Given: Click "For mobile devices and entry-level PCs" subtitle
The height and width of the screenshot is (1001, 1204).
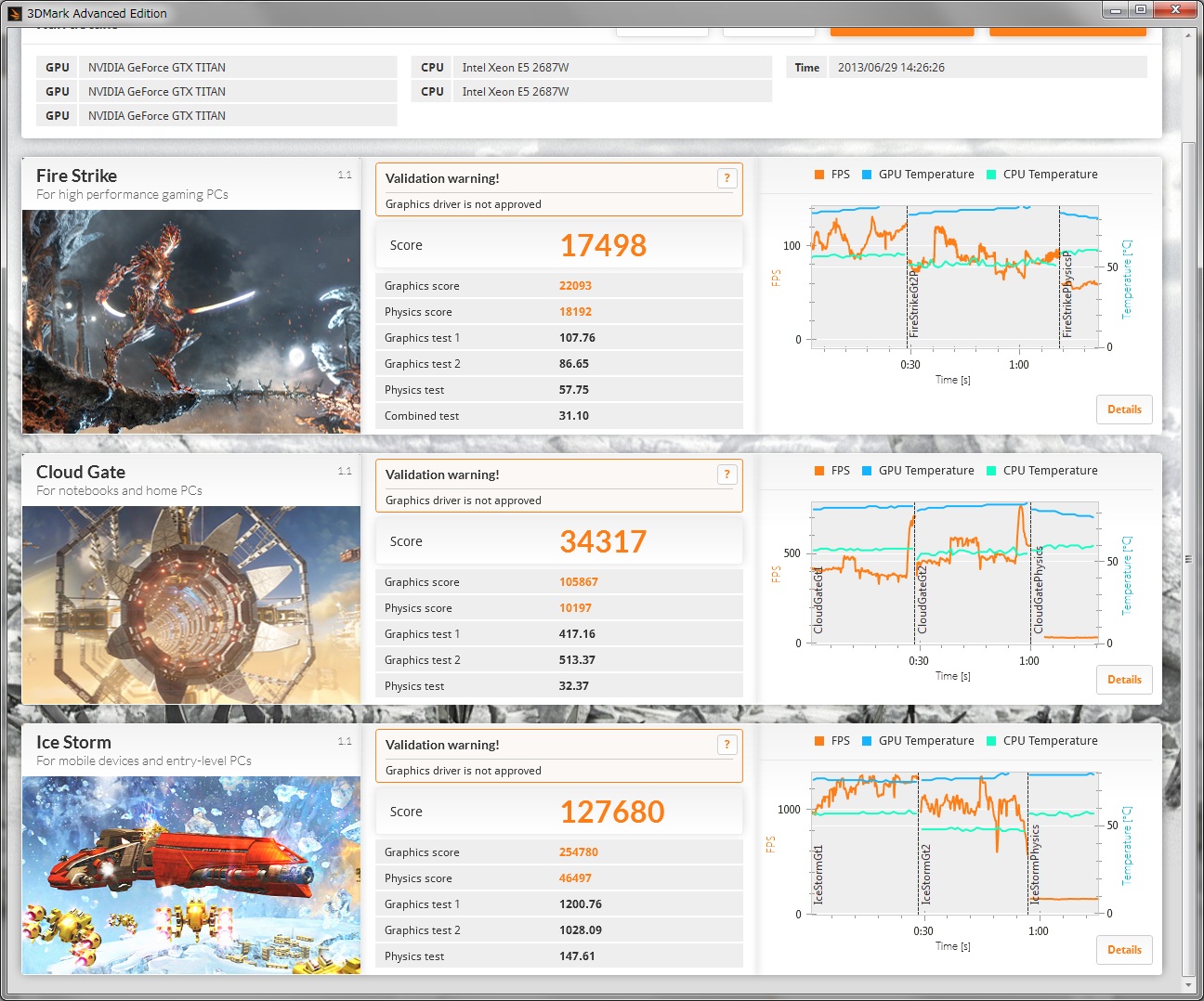Looking at the screenshot, I should click(144, 761).
